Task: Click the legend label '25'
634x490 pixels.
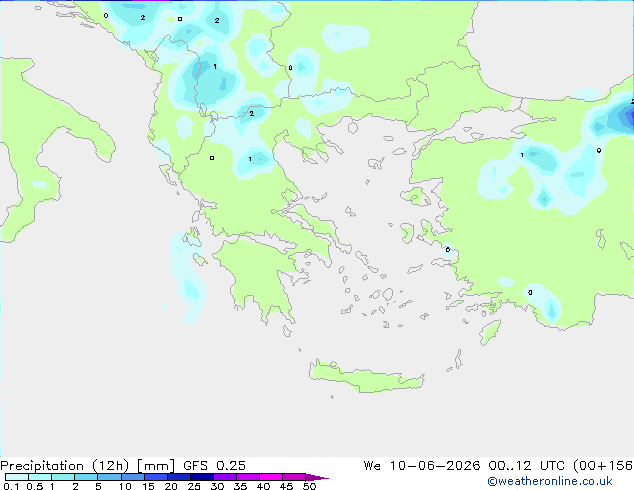Action: [x=194, y=486]
